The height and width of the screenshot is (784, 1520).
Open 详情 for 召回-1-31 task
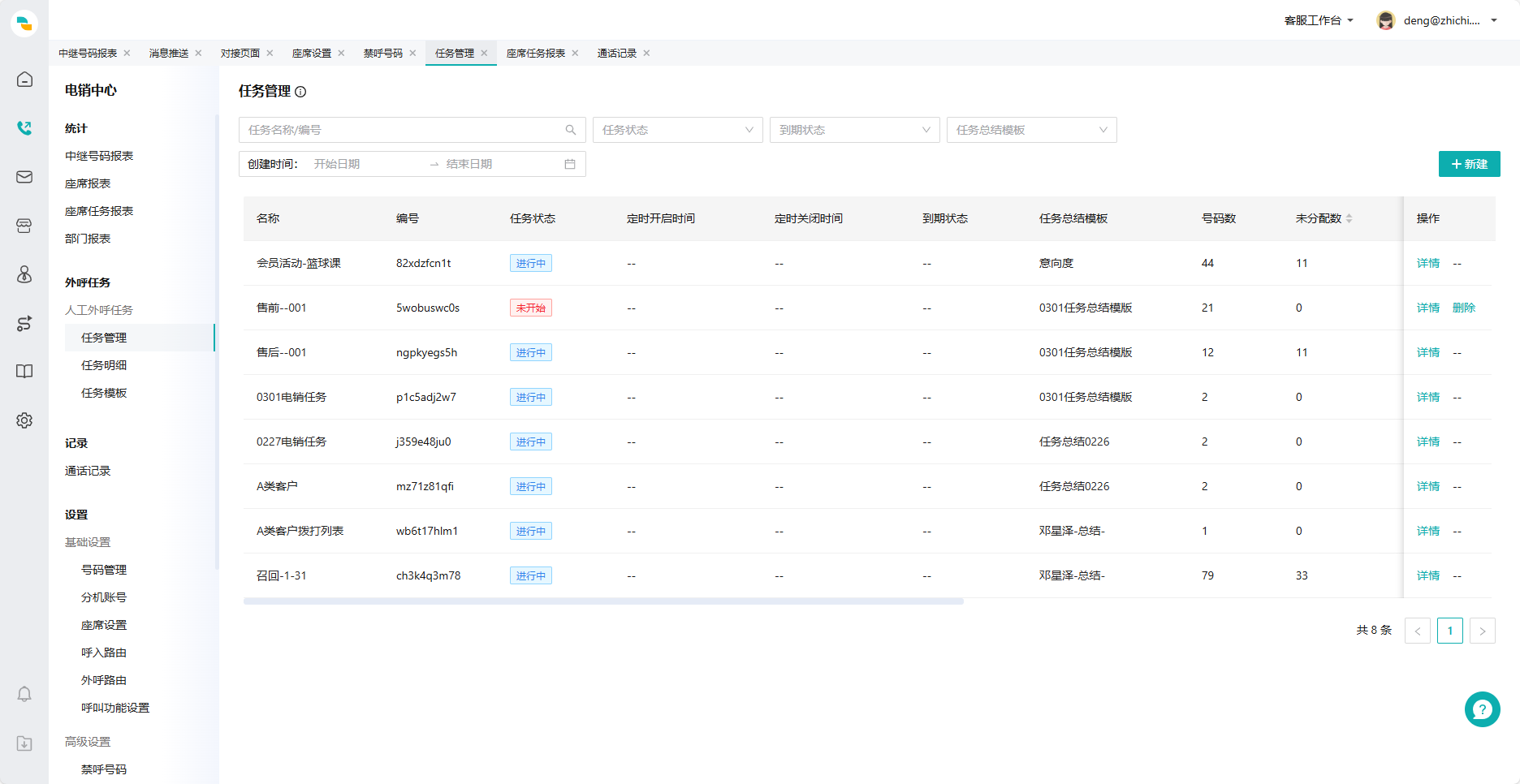pyautogui.click(x=1427, y=575)
